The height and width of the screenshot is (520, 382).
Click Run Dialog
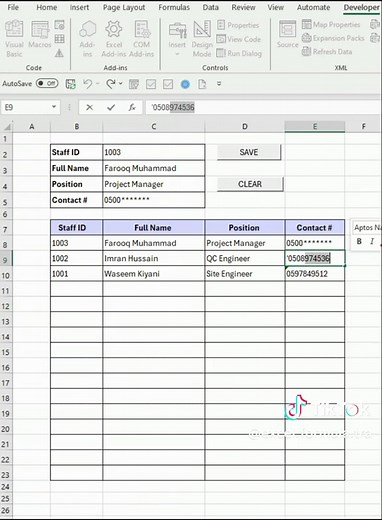[239, 53]
